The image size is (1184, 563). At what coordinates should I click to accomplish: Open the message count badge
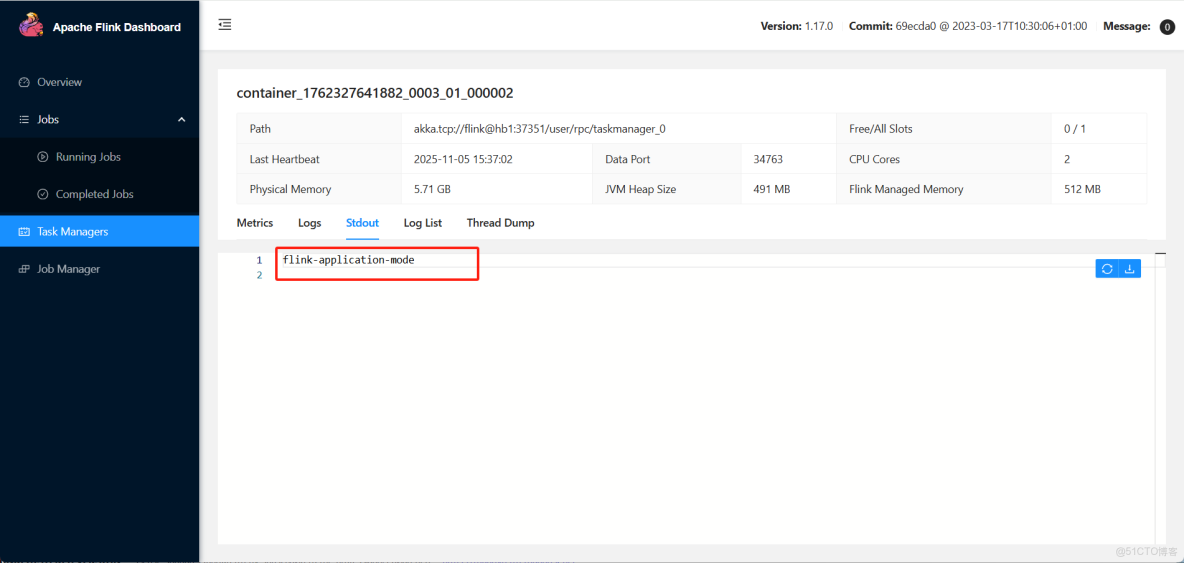point(1167,27)
